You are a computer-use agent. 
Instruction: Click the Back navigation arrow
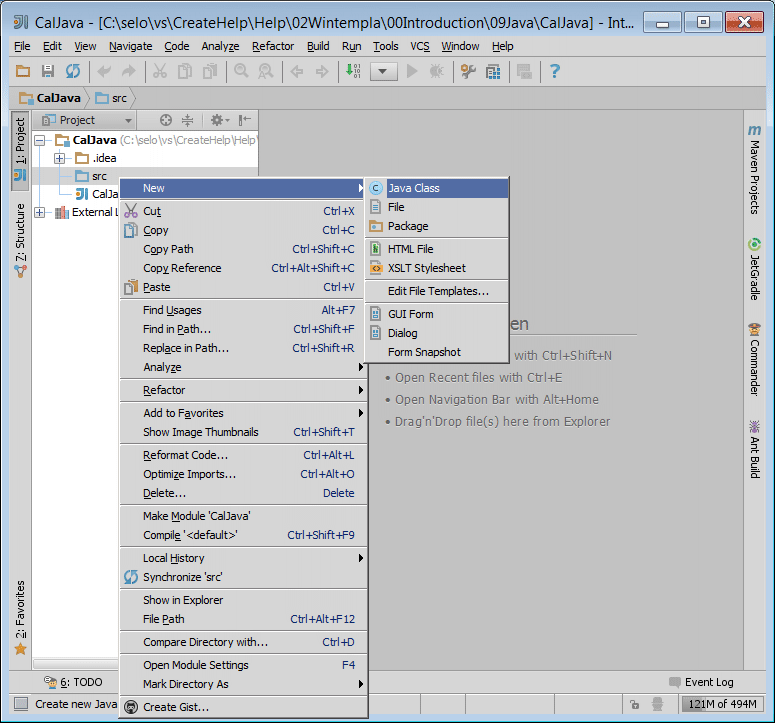[297, 72]
